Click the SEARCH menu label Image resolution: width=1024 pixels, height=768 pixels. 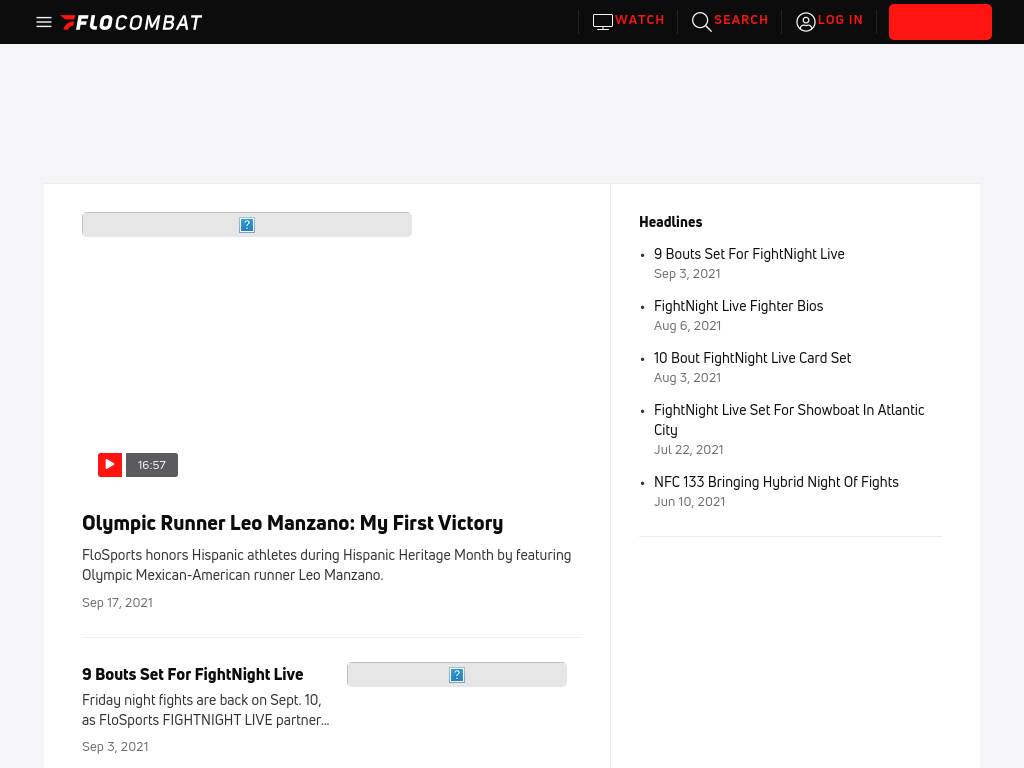click(x=741, y=20)
